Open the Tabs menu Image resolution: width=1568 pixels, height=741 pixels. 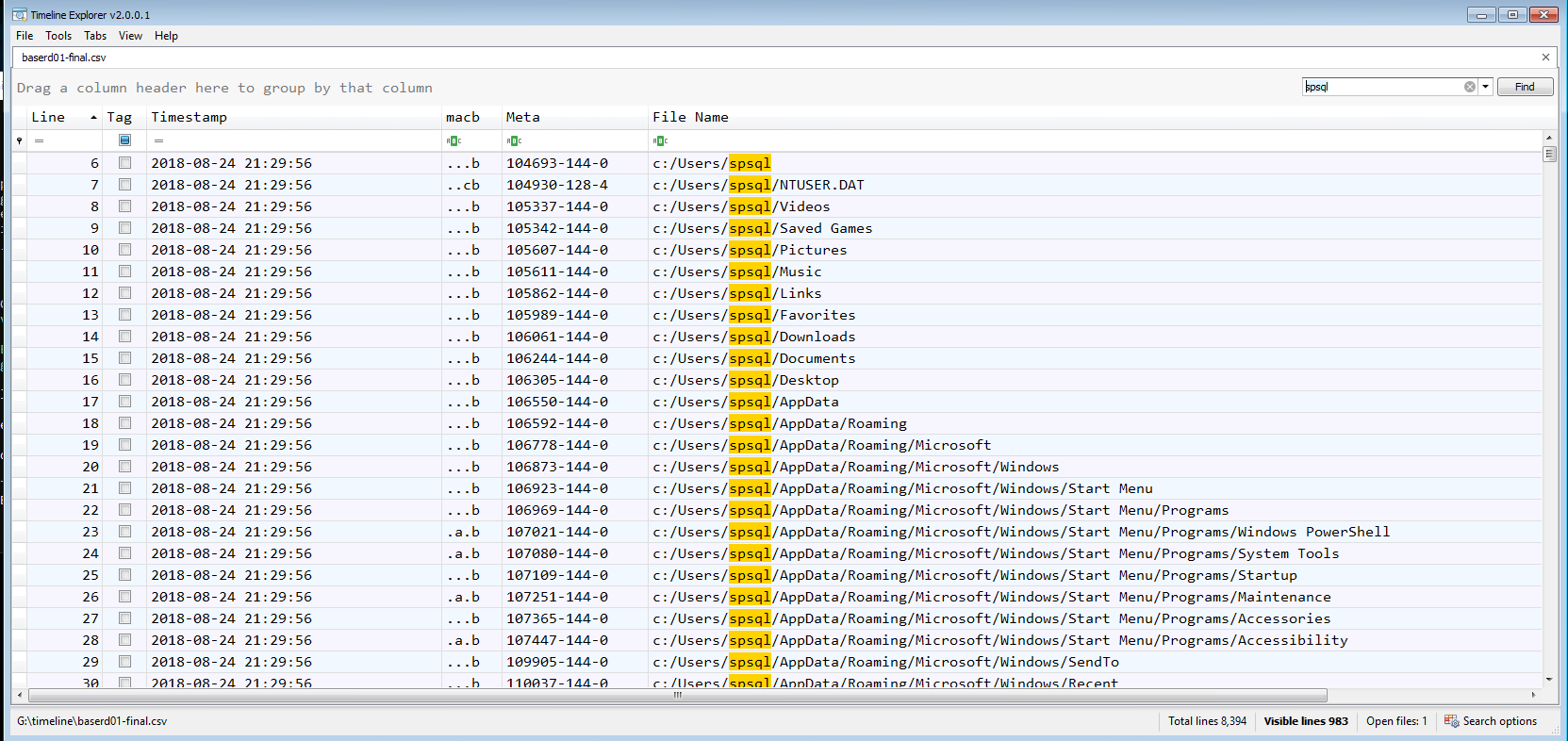click(95, 36)
